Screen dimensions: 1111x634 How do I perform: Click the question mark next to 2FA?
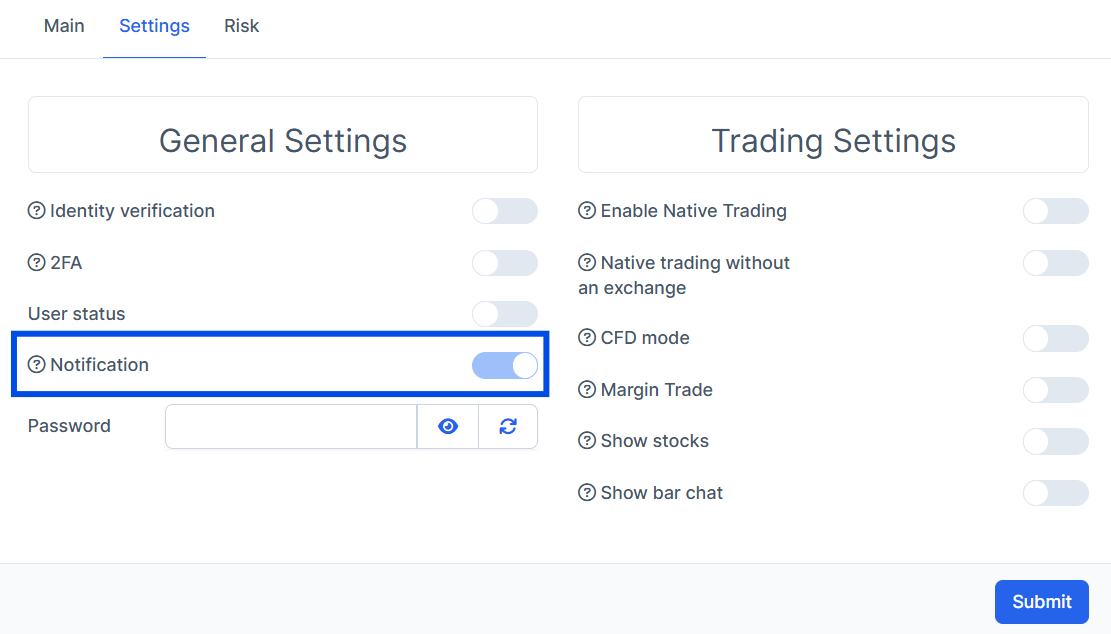[36, 263]
